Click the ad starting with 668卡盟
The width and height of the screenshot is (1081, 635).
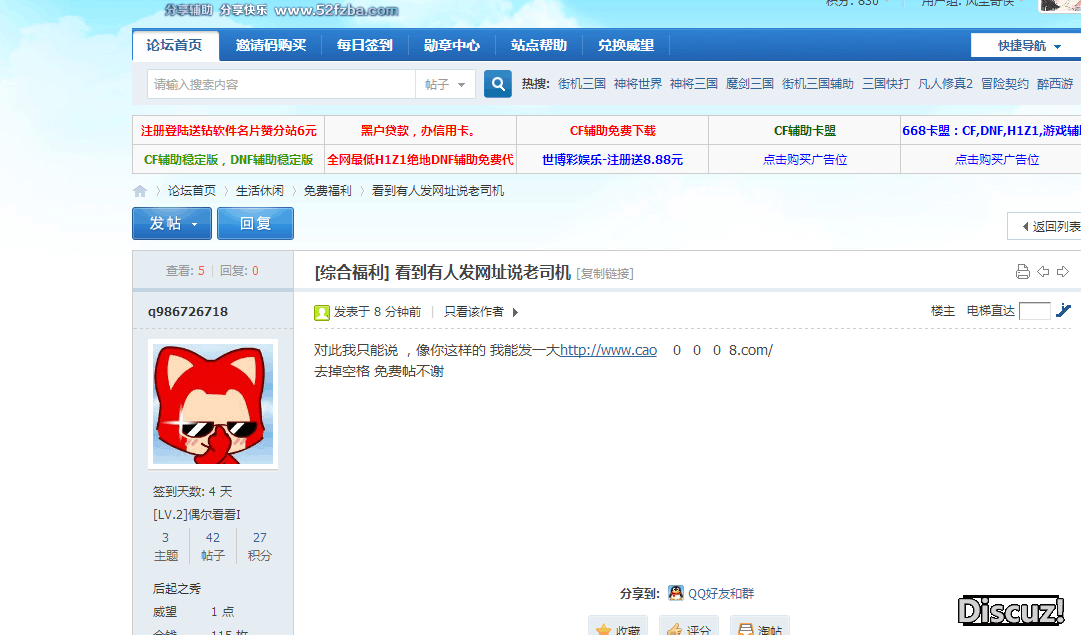pos(991,130)
